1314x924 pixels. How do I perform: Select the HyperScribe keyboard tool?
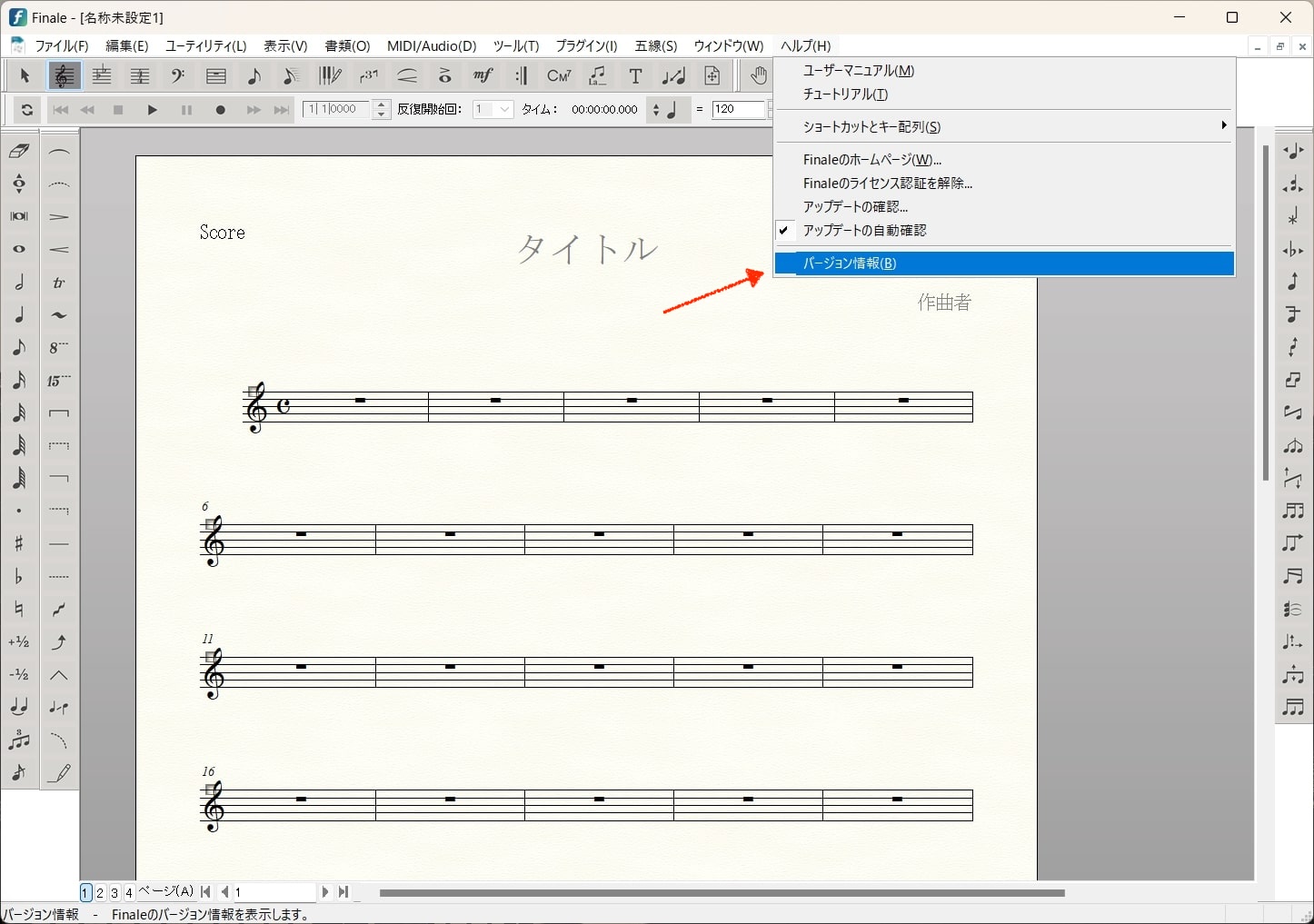(x=330, y=76)
